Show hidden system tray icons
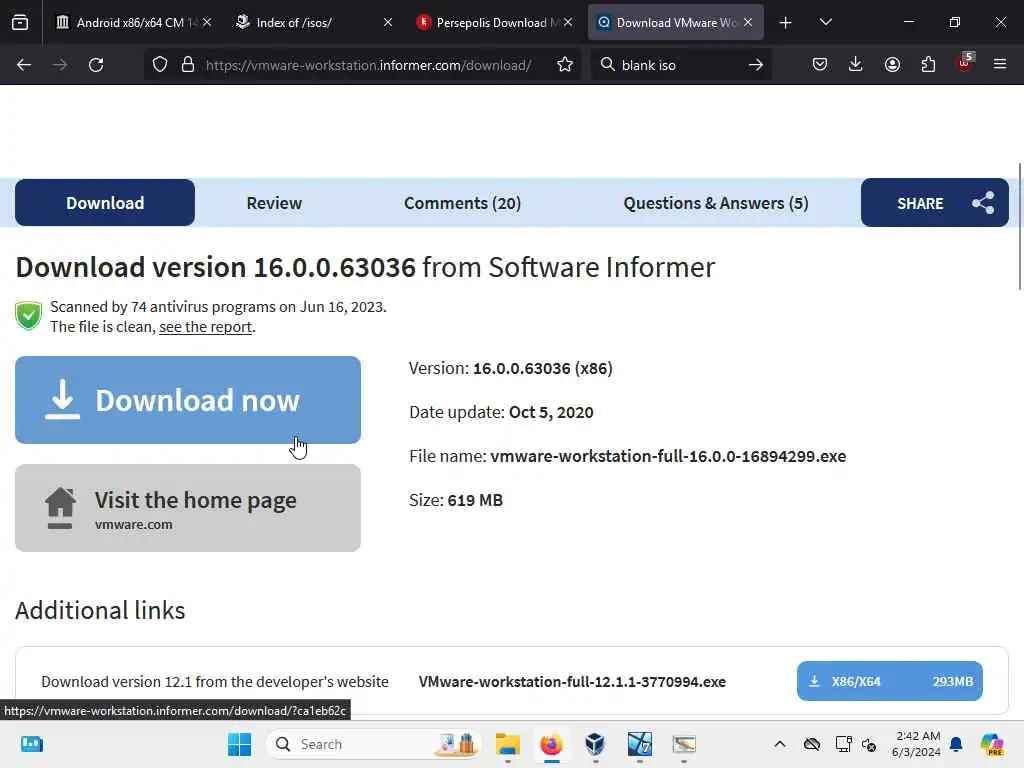The width and height of the screenshot is (1024, 768). pos(780,744)
